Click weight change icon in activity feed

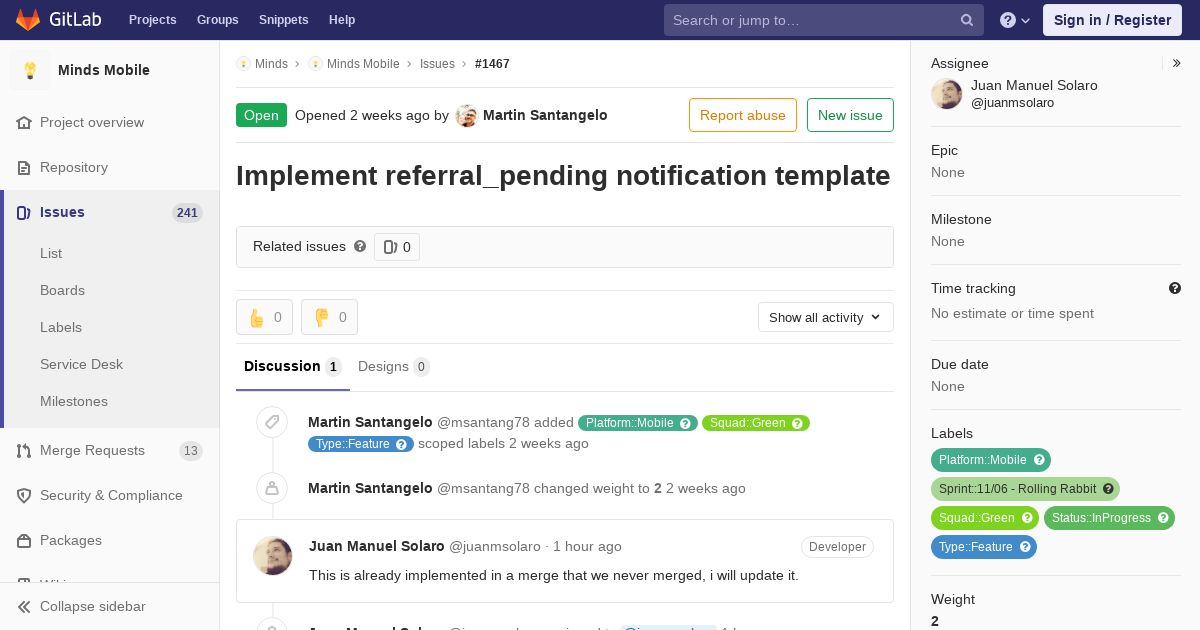pos(271,488)
